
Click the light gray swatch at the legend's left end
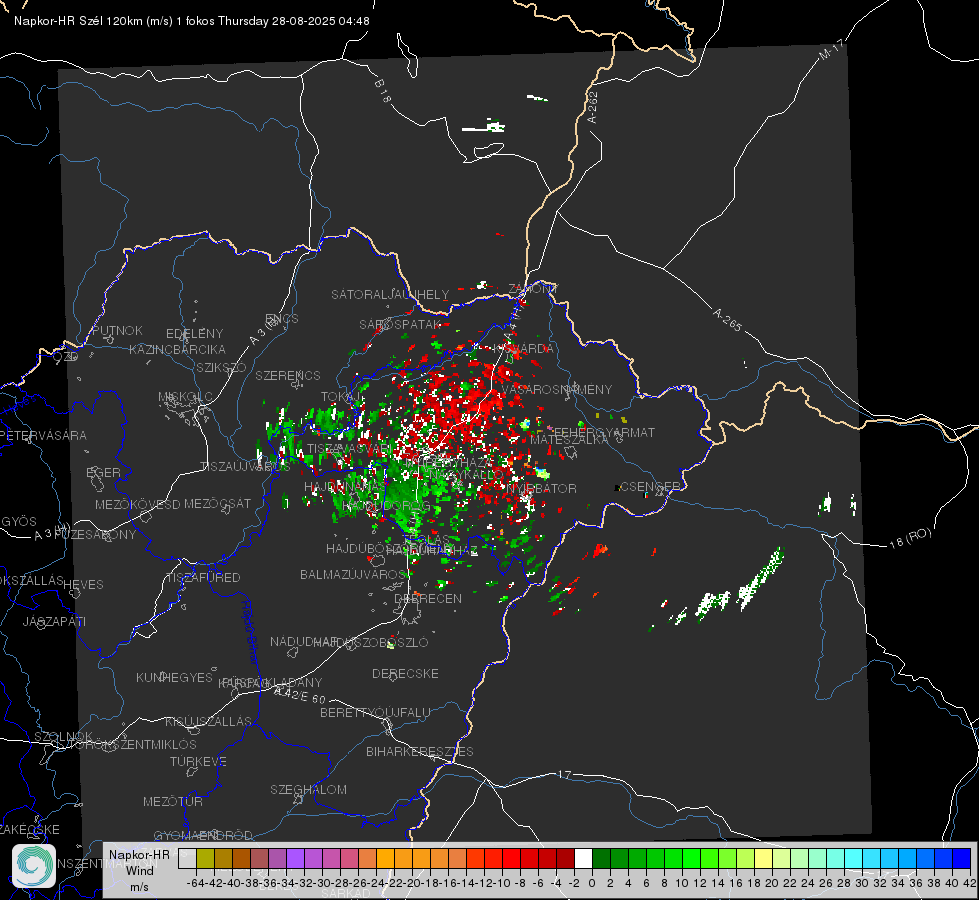187,858
